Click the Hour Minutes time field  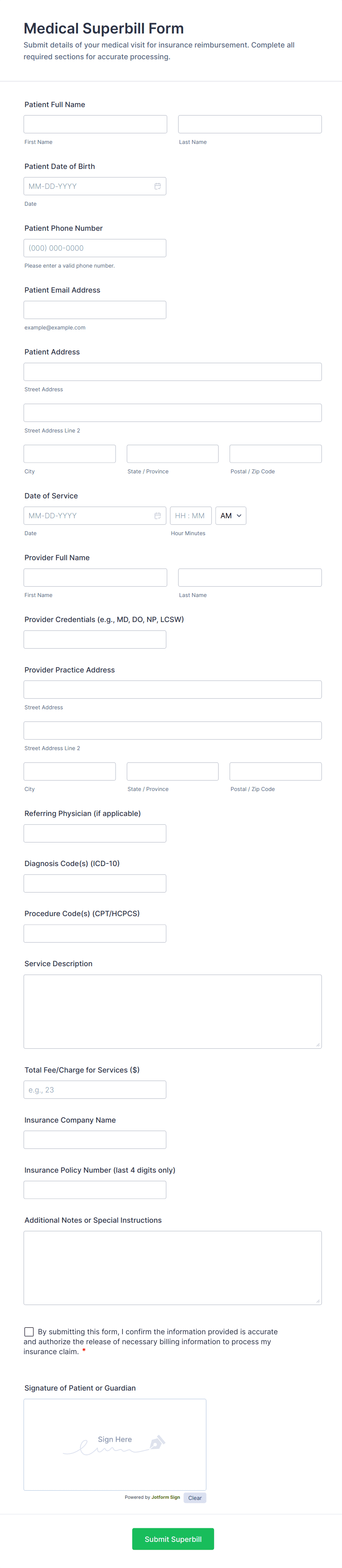coord(190,516)
